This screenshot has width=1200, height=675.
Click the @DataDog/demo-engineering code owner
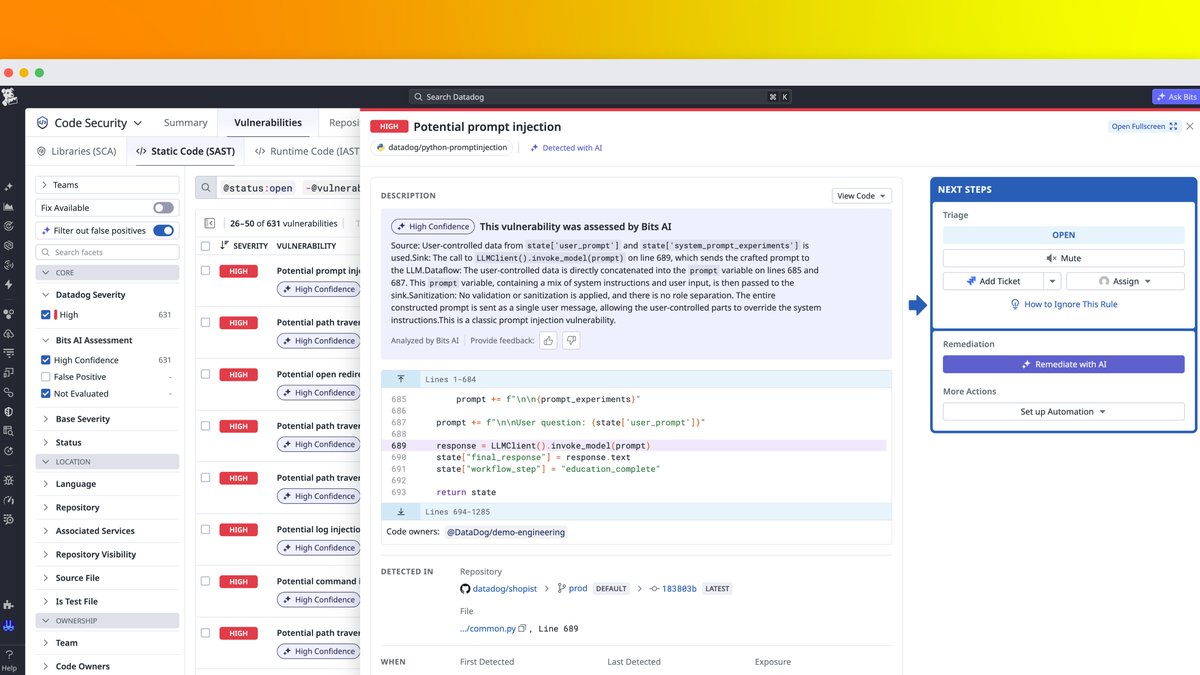[506, 532]
